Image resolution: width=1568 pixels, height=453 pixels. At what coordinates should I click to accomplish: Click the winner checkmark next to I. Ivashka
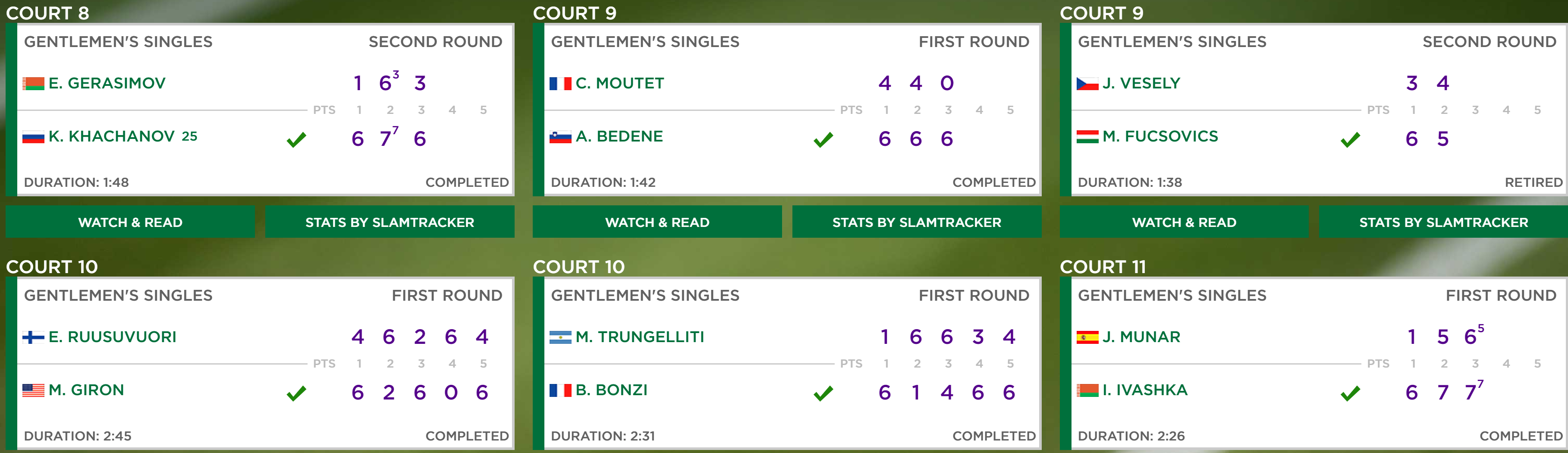pyautogui.click(x=1350, y=393)
